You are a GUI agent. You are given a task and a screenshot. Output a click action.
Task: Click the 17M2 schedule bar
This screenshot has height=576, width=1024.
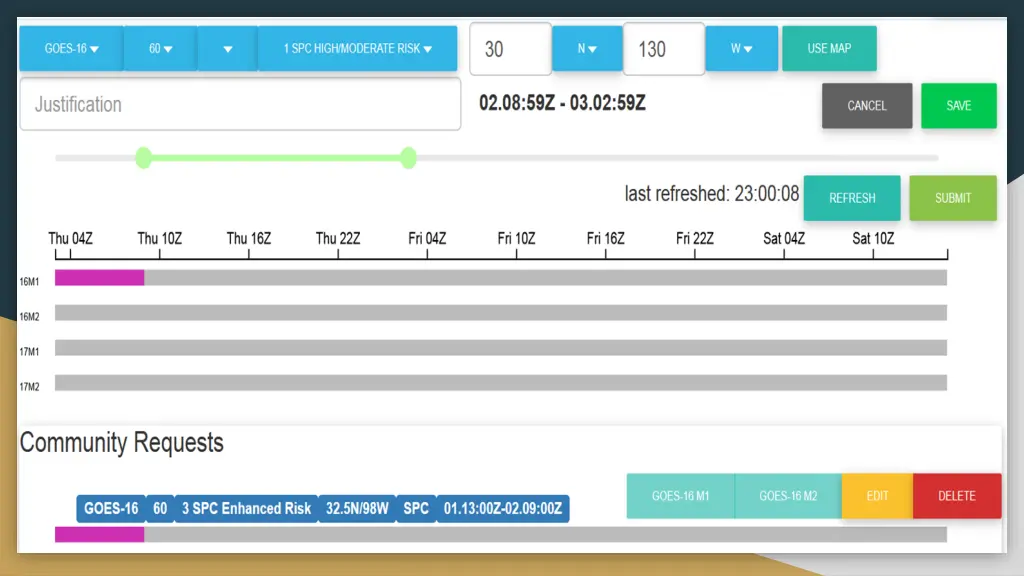(501, 383)
